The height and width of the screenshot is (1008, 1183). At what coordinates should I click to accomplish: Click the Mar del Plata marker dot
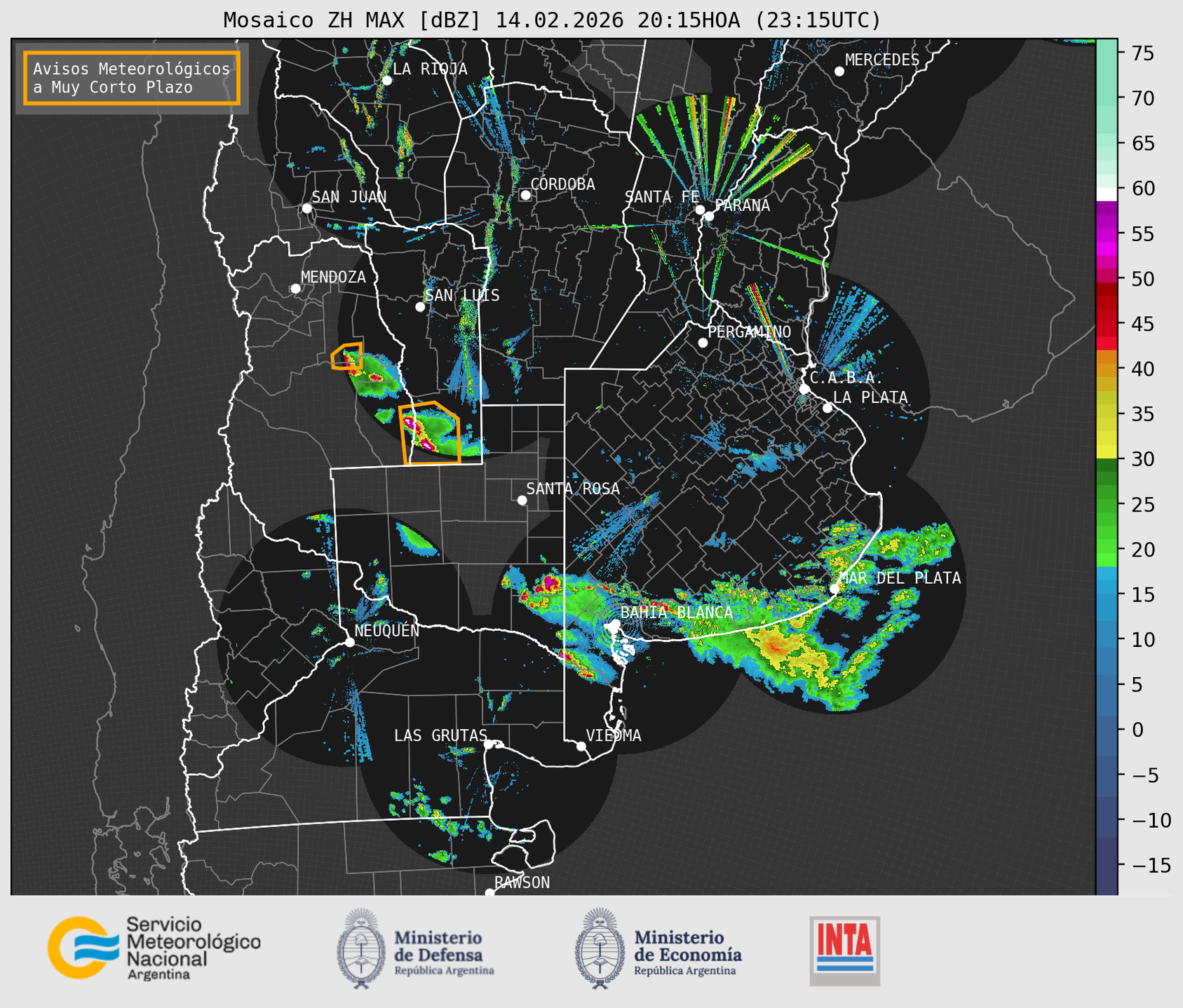pyautogui.click(x=834, y=589)
